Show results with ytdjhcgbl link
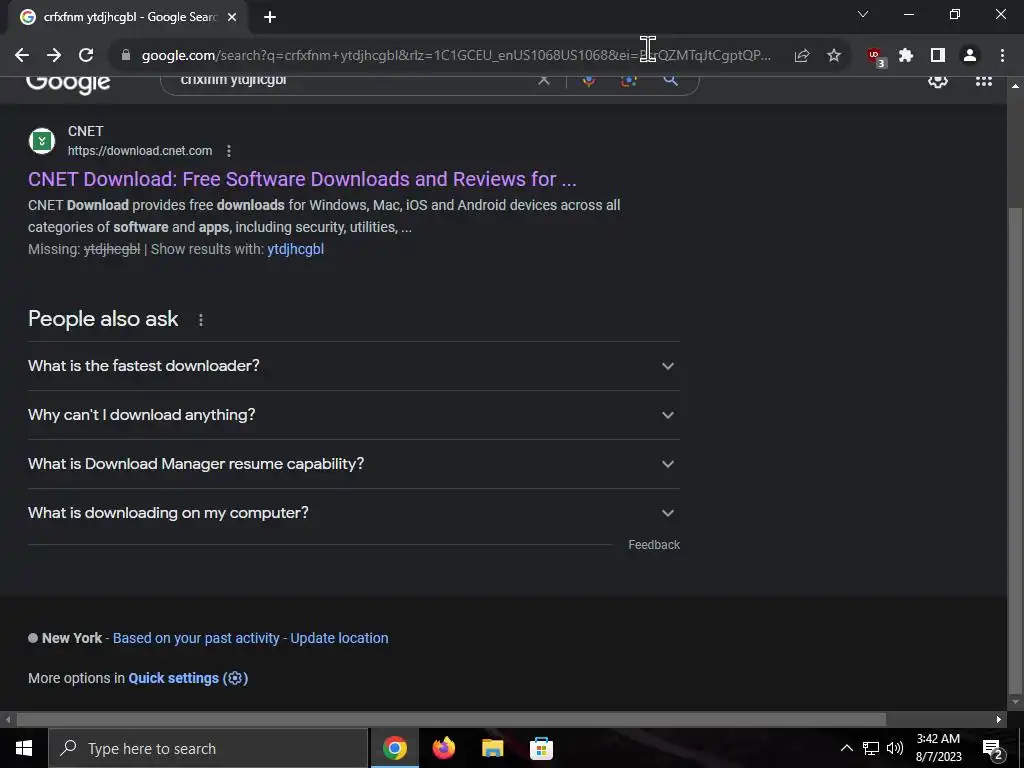The width and height of the screenshot is (1024, 768). (x=295, y=249)
